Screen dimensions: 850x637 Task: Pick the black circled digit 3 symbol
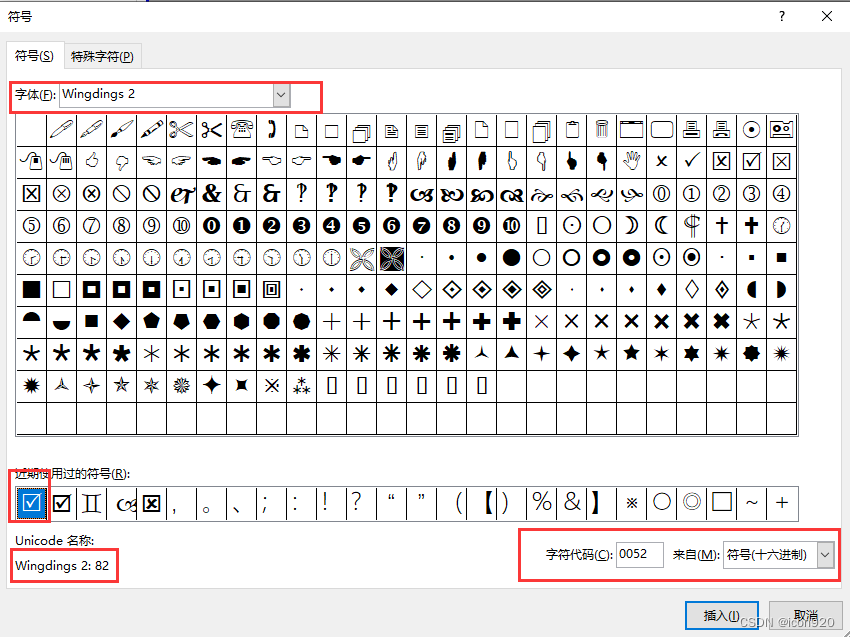pos(301,226)
